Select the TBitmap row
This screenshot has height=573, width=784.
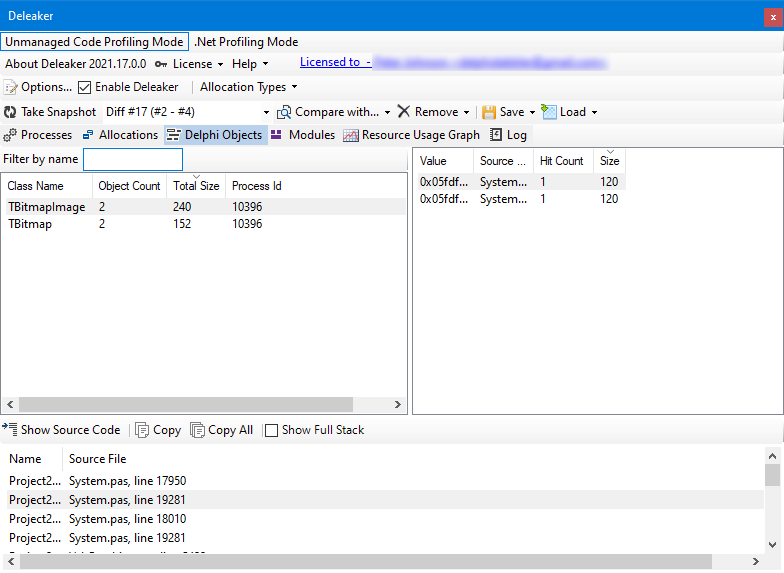204,224
